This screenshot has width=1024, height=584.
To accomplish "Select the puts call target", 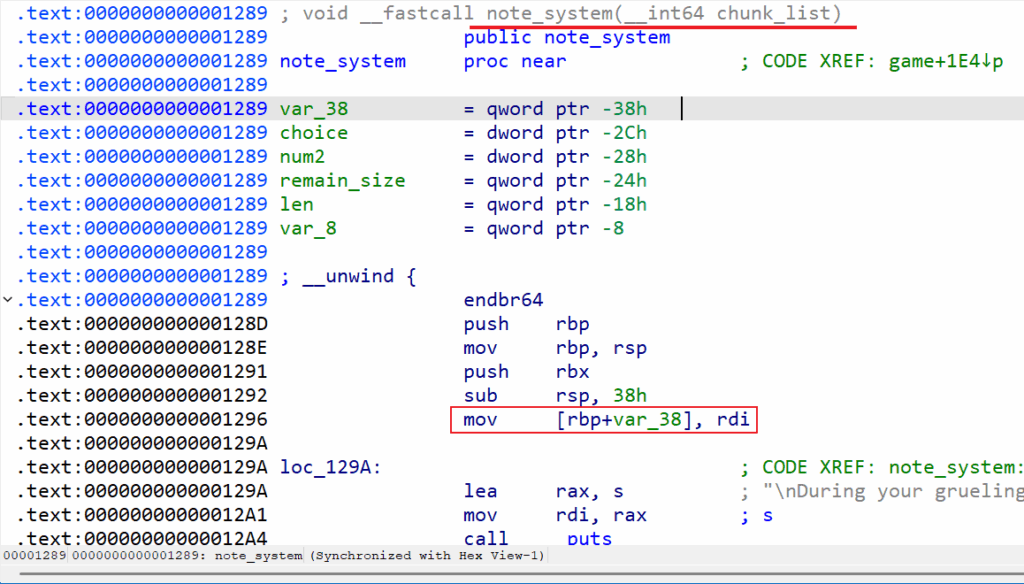I will pyautogui.click(x=589, y=539).
